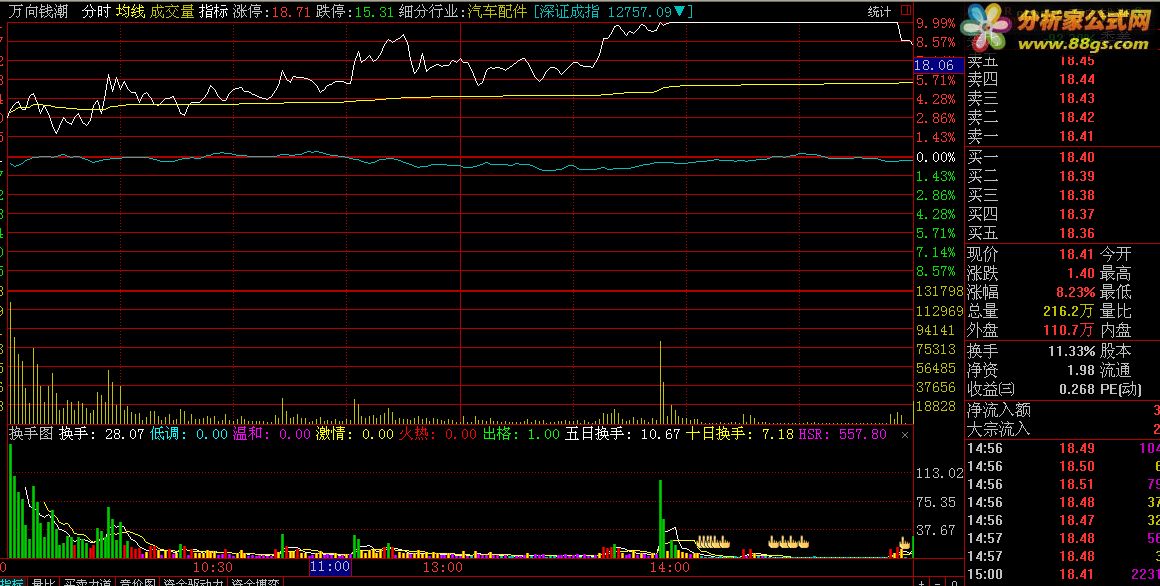The height and width of the screenshot is (586, 1160).
Task: Click the 分析家公式网 flower logo
Action: tap(986, 28)
